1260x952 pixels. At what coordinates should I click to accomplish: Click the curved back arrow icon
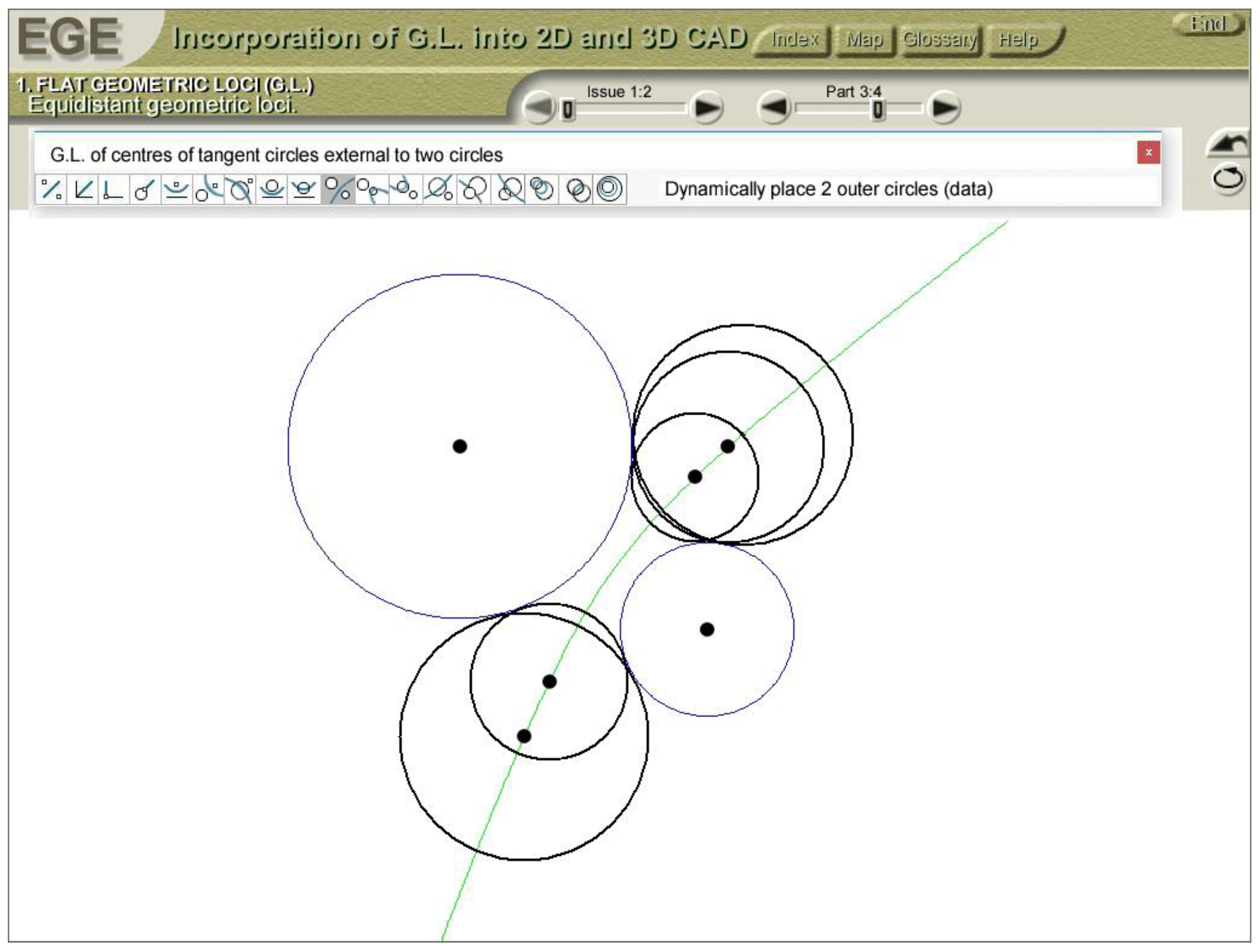1227,143
